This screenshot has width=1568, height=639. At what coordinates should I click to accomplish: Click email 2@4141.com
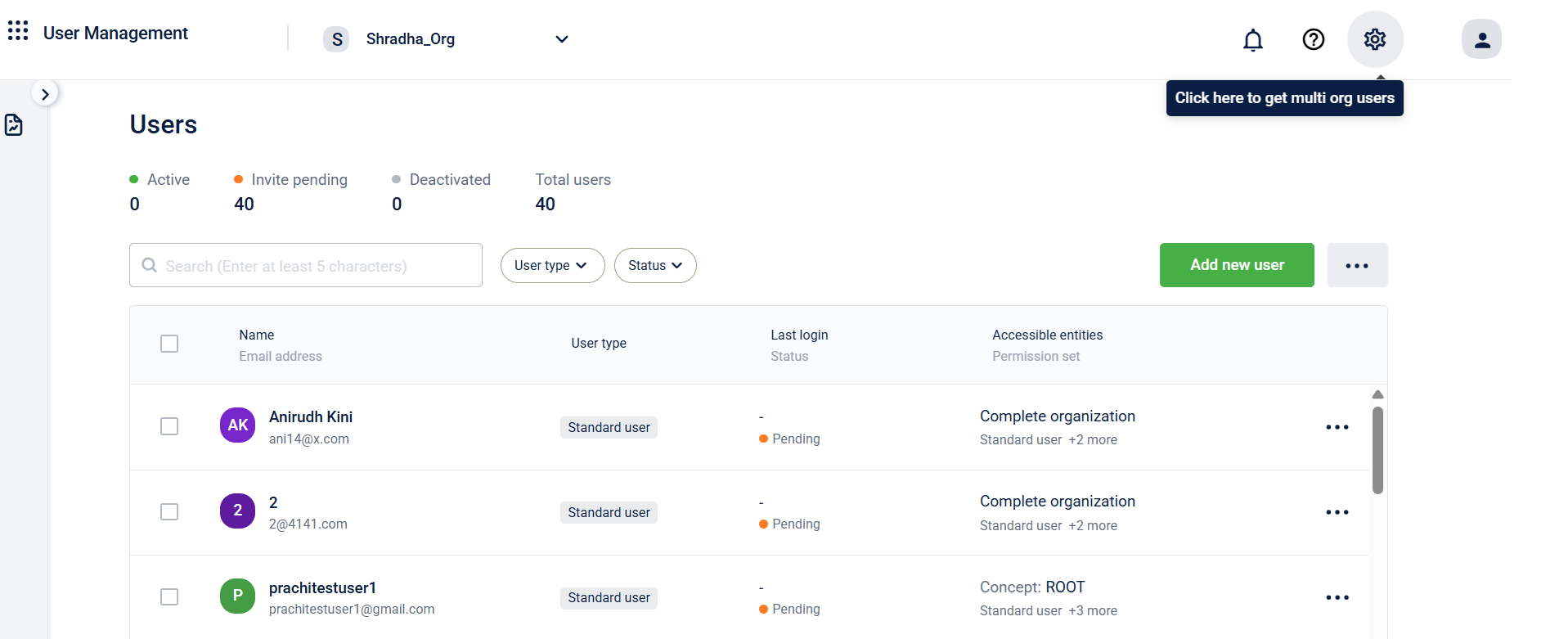(308, 524)
